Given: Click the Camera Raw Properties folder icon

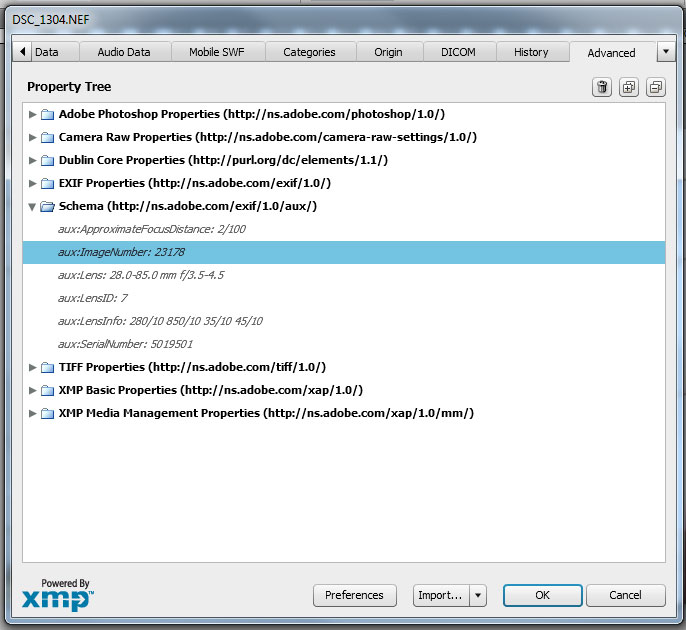Looking at the screenshot, I should 47,138.
